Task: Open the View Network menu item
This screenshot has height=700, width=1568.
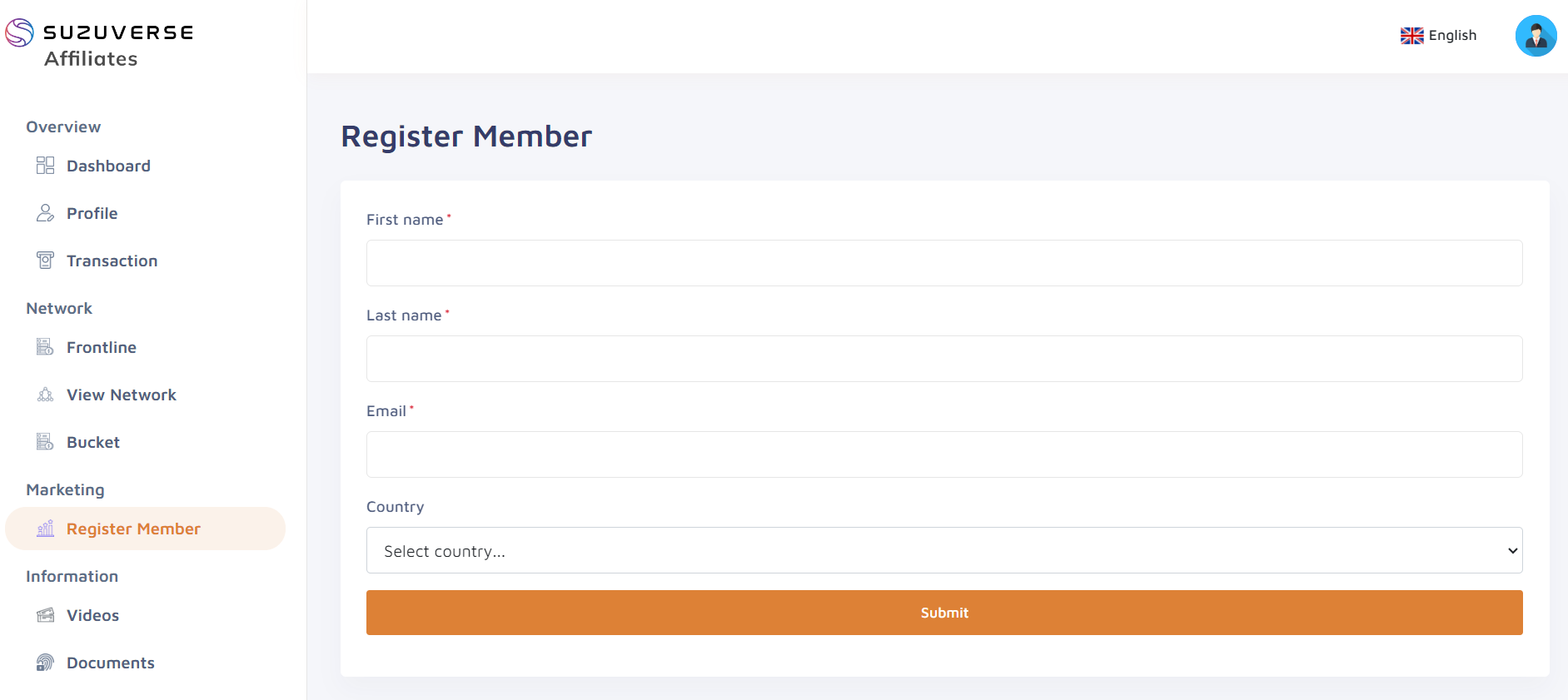Action: tap(122, 395)
